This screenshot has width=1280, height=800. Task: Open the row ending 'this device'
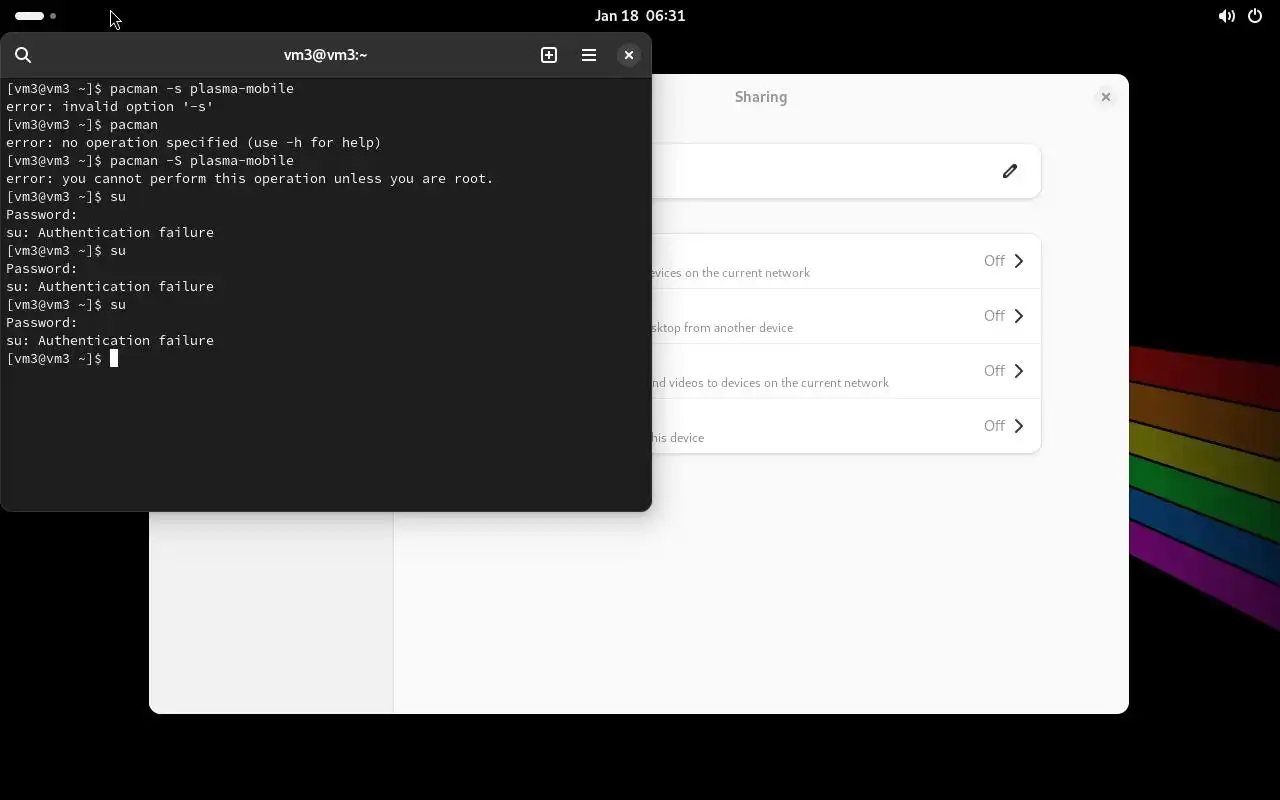click(846, 426)
